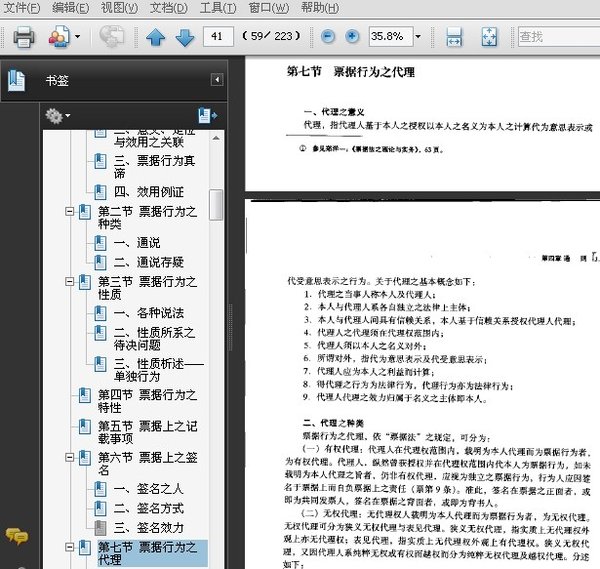This screenshot has height=569, width=600.
Task: Open the 视图(V) menu
Action: (x=119, y=8)
